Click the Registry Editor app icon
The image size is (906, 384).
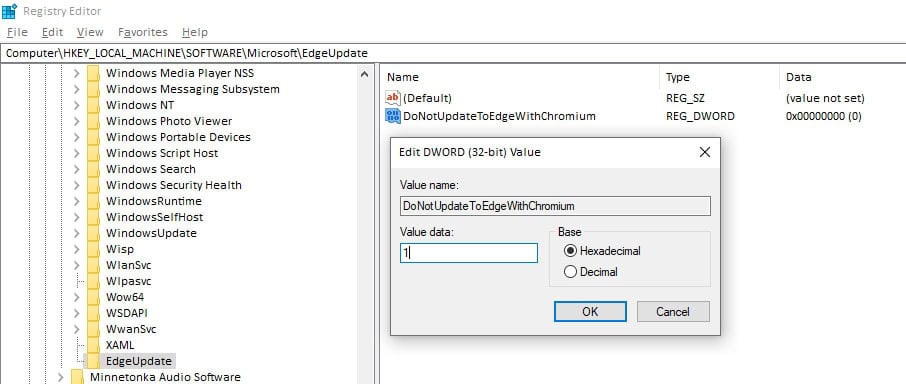click(x=9, y=11)
